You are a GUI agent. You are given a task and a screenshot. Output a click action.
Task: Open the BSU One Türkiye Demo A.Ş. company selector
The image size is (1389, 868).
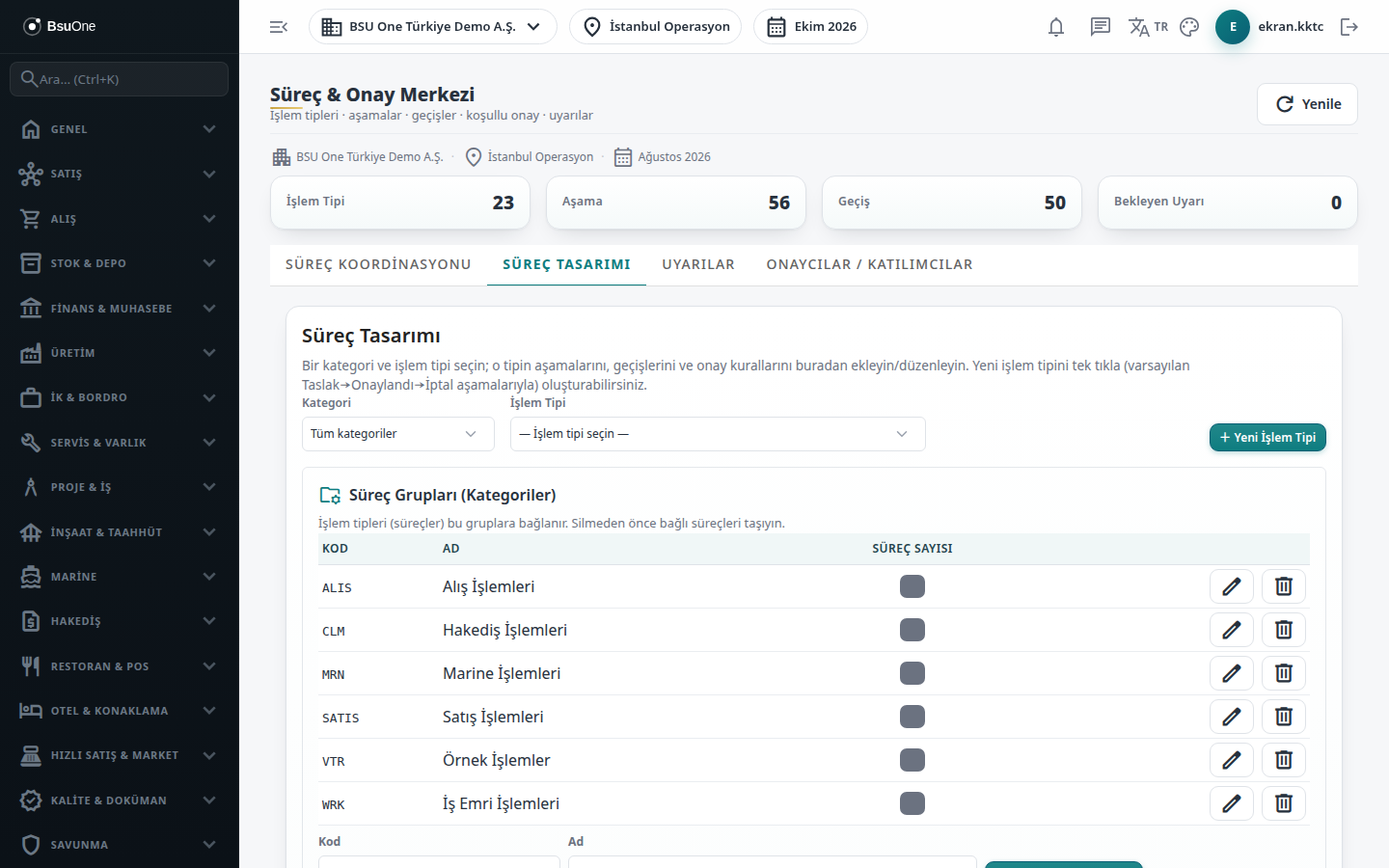pos(433,27)
